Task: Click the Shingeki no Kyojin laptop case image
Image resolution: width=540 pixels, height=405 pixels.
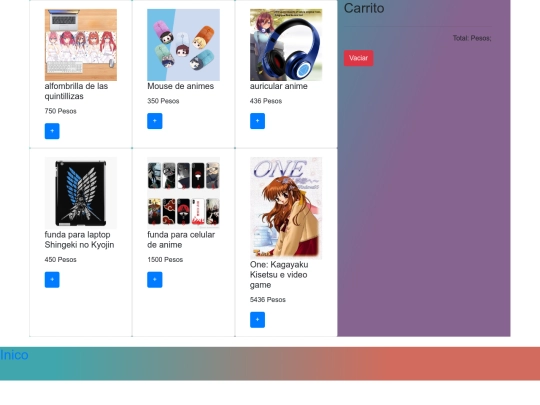Action: coord(81,193)
